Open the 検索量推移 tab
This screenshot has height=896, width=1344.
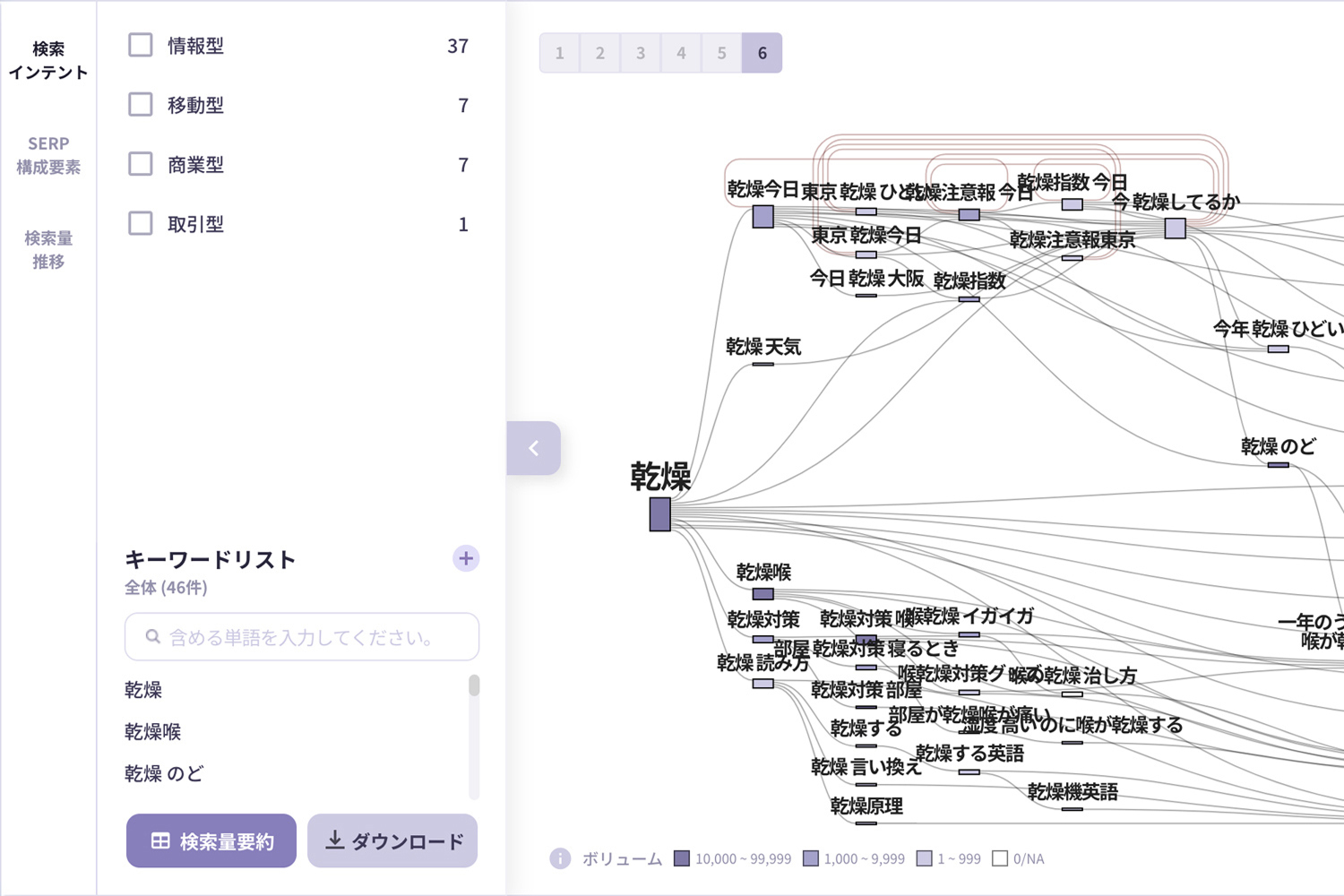coord(48,250)
